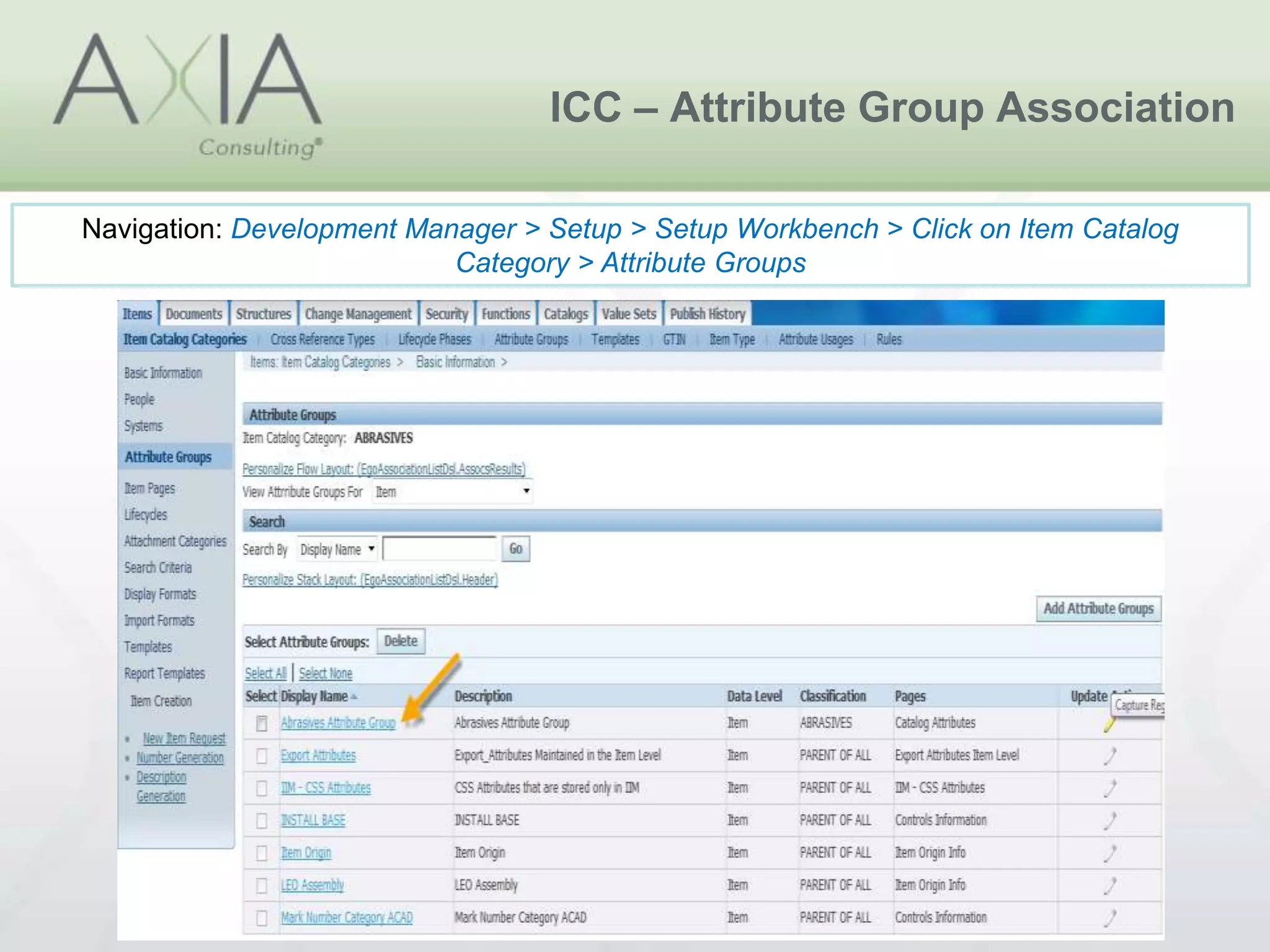Open Item Origin link
This screenshot has width=1270, height=952.
pos(306,853)
